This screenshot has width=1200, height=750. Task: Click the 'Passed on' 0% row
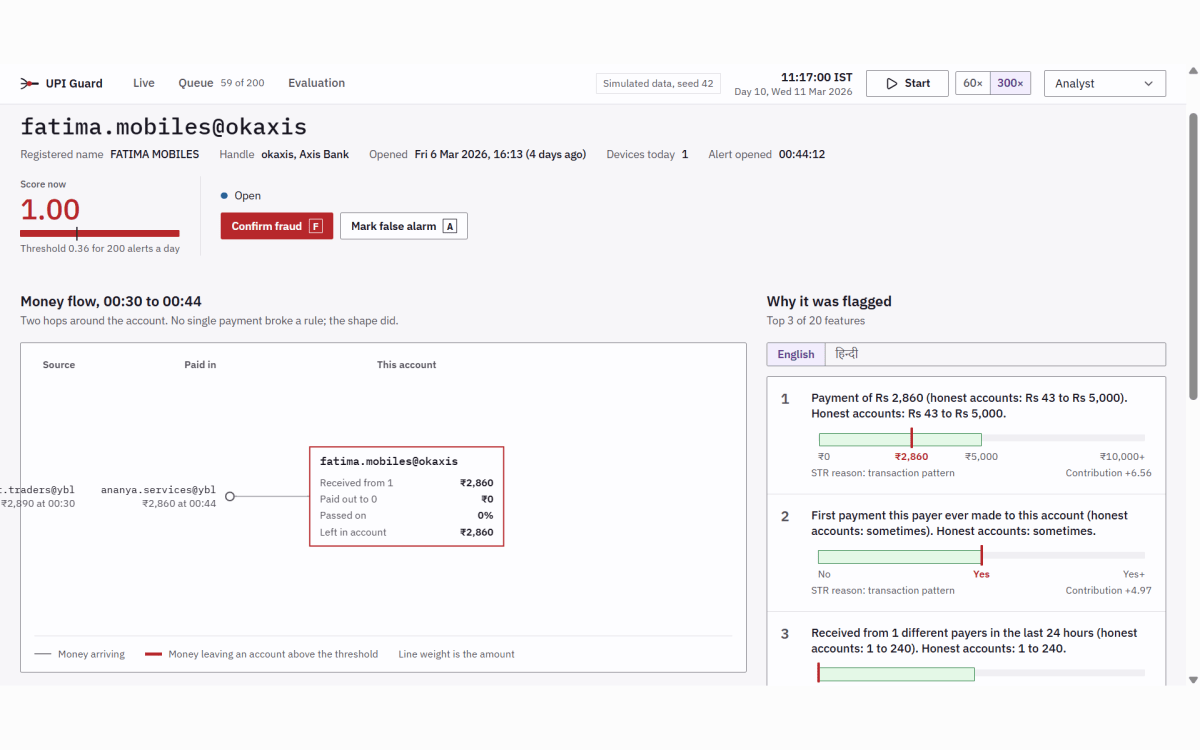[407, 516]
